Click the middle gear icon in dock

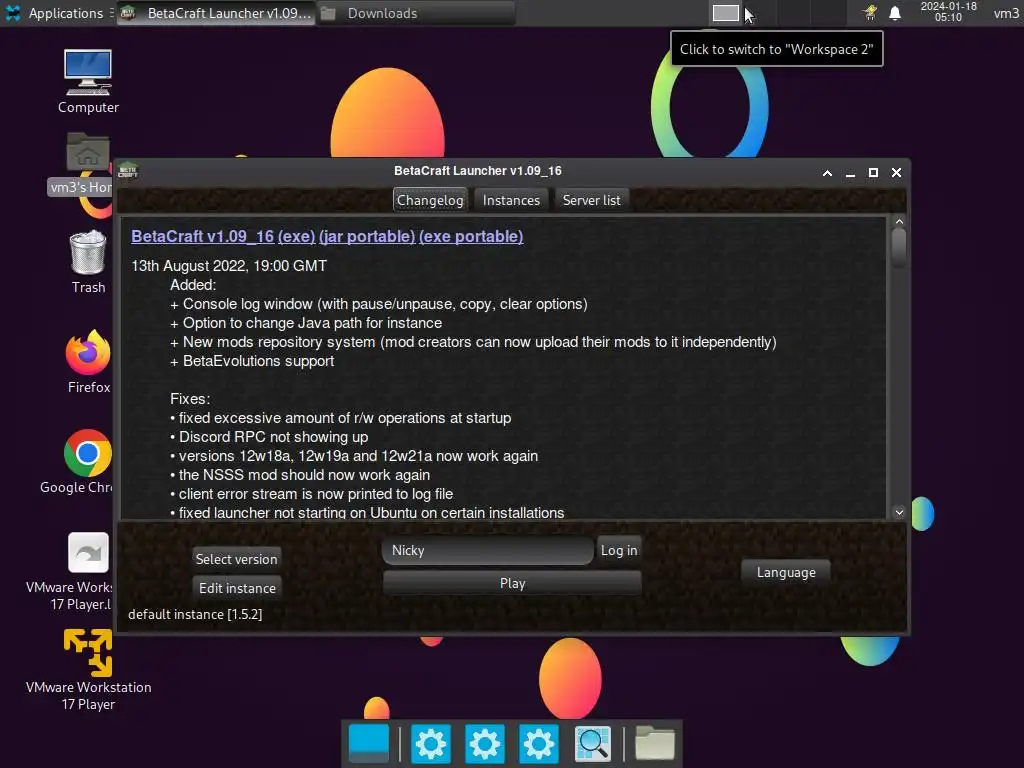(x=485, y=743)
